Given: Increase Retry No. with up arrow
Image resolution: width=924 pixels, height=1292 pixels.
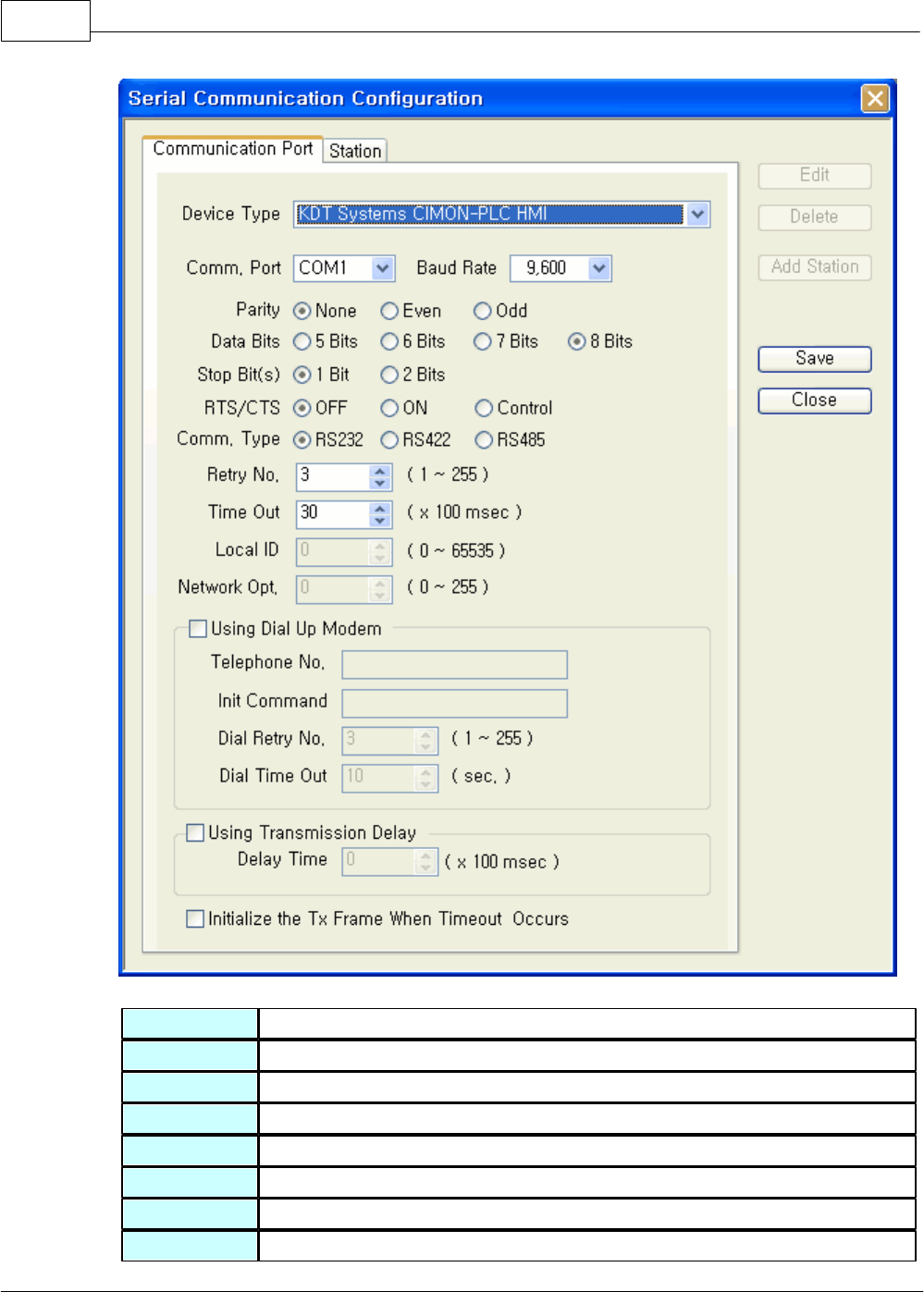Looking at the screenshot, I should (379, 471).
